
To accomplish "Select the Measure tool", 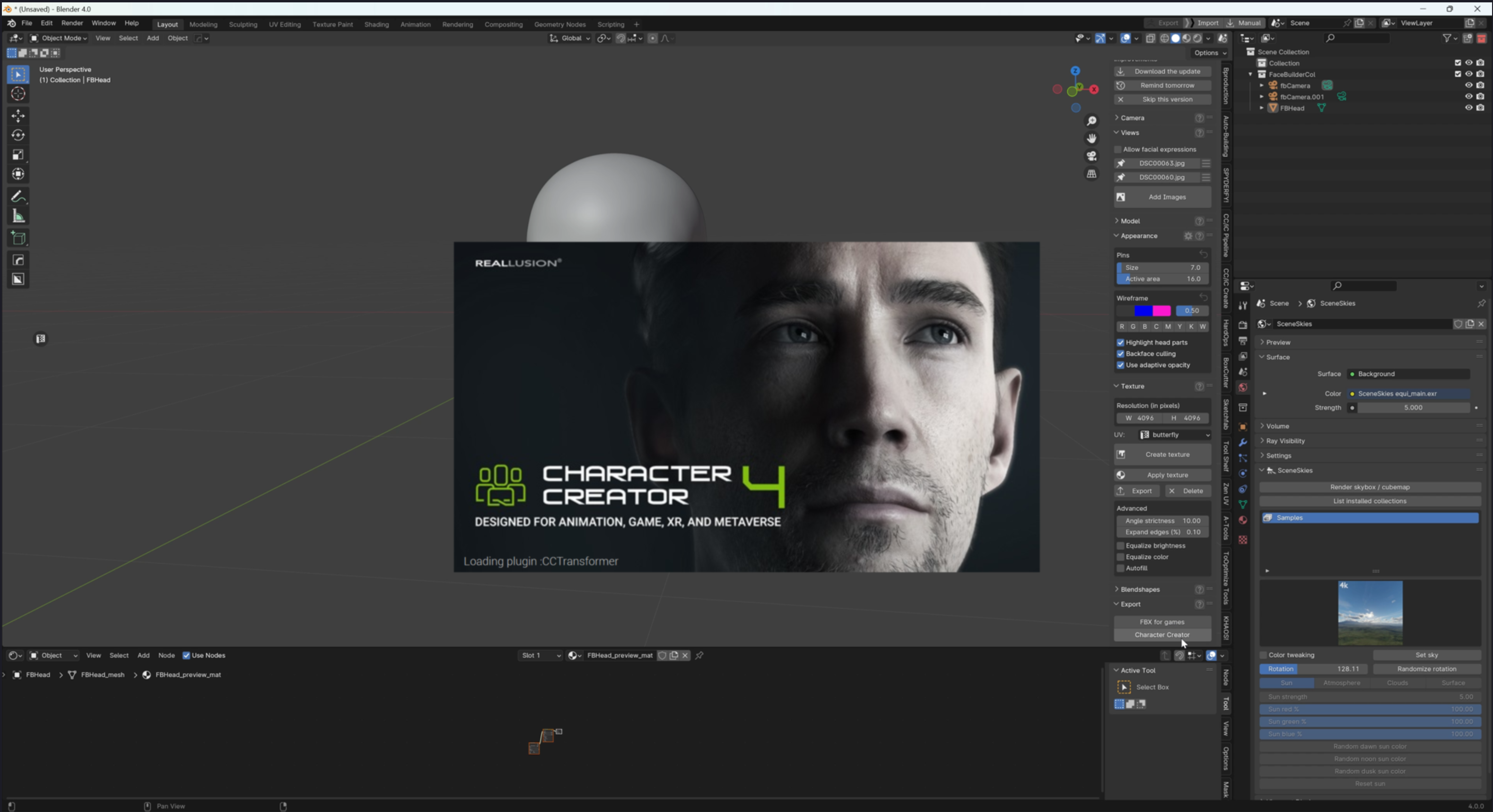I will [x=18, y=216].
